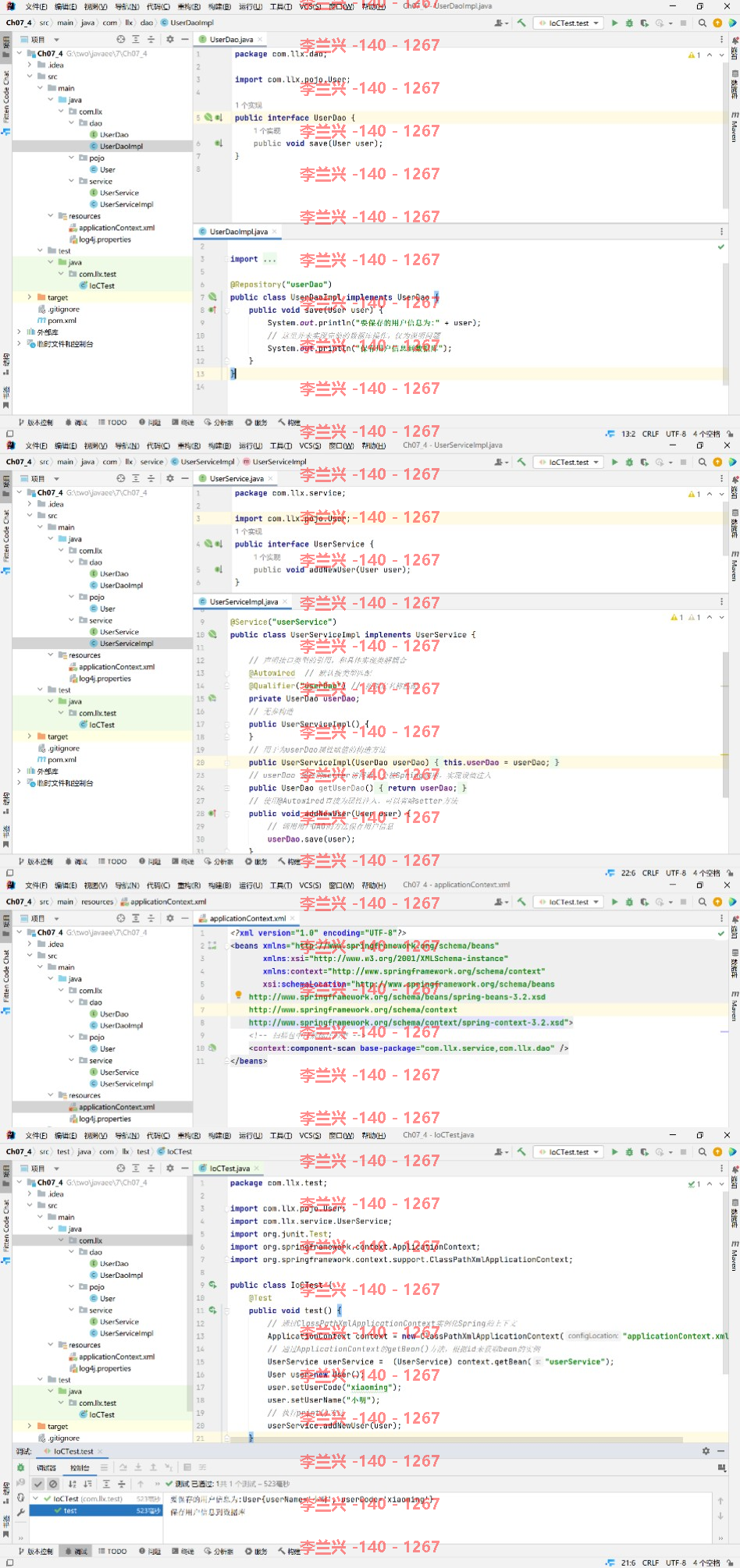The width and height of the screenshot is (740, 1568).
Task: Start debugging in the UserDaoImpl.java window toolbar
Action: (x=630, y=23)
